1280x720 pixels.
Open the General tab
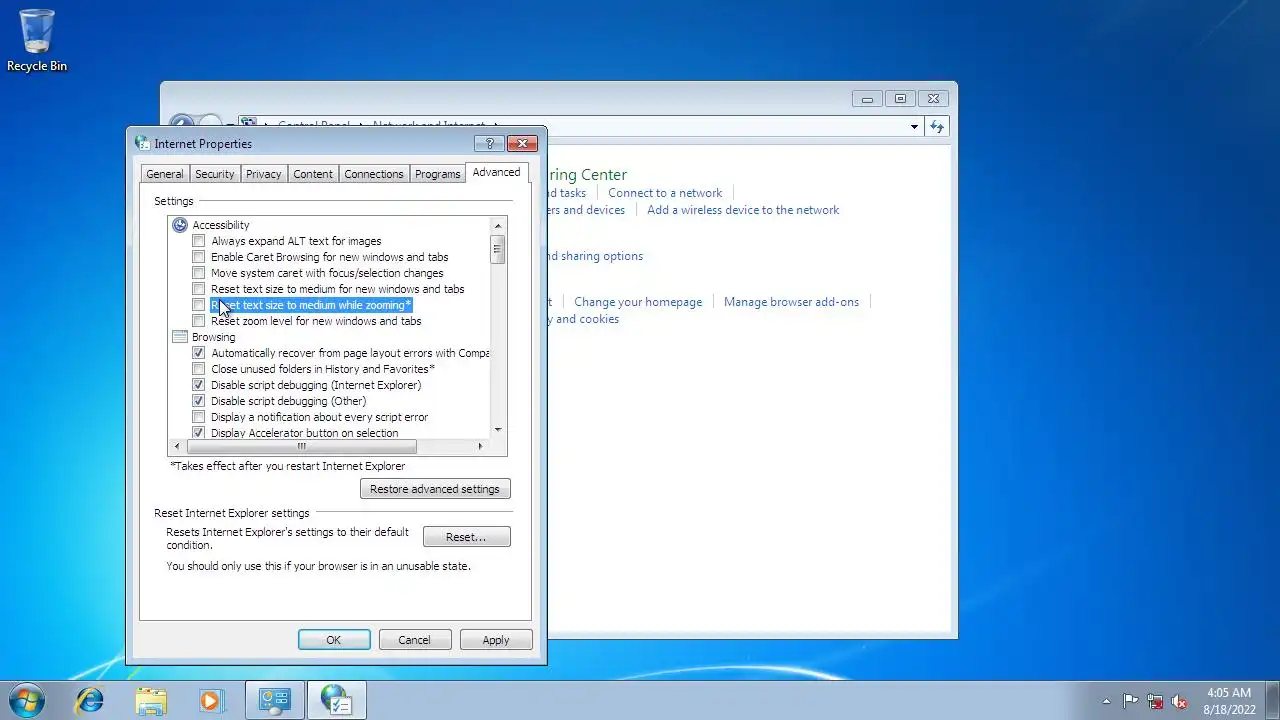click(x=165, y=174)
